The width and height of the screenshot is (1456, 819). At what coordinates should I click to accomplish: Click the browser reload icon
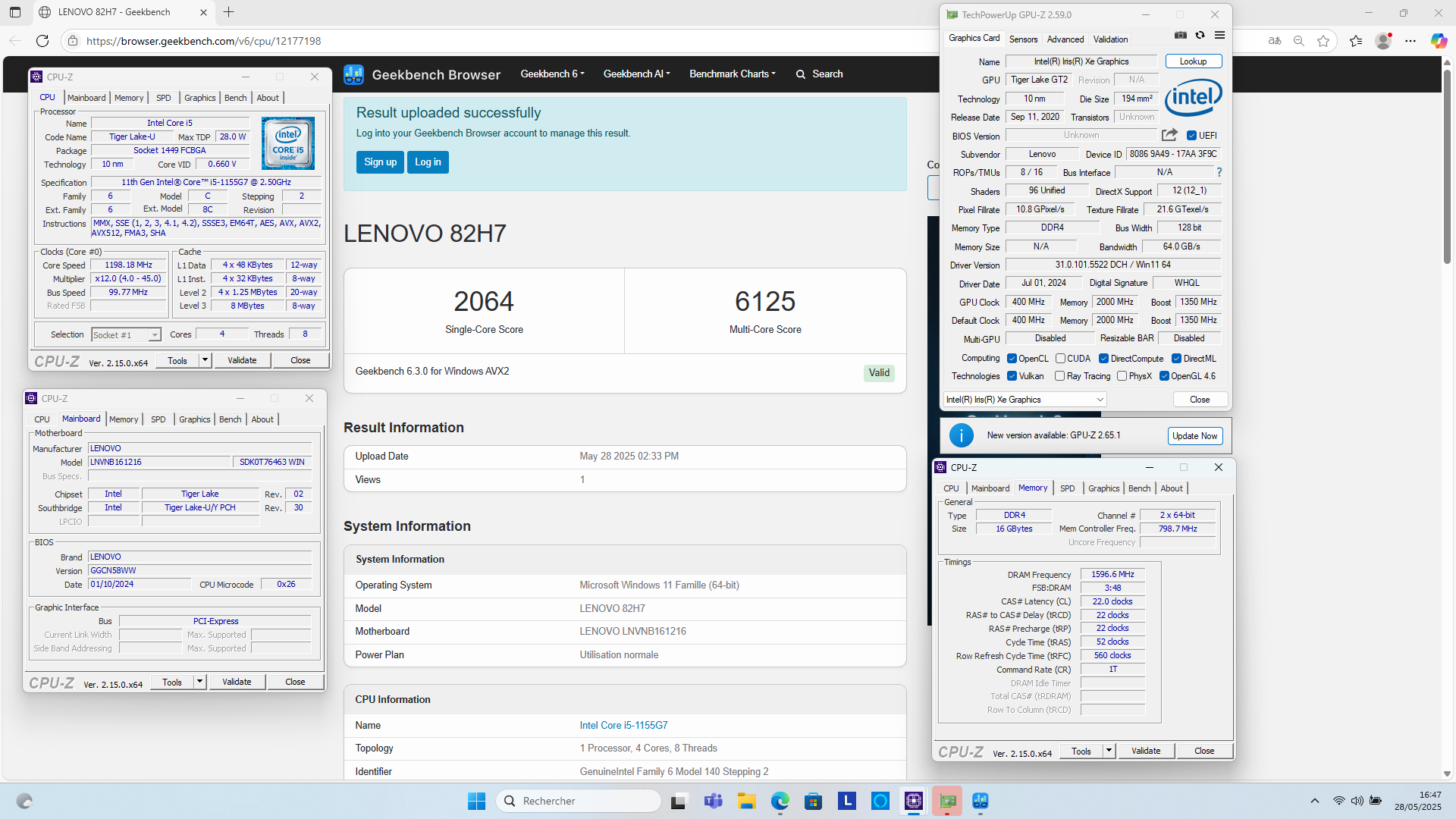point(42,41)
